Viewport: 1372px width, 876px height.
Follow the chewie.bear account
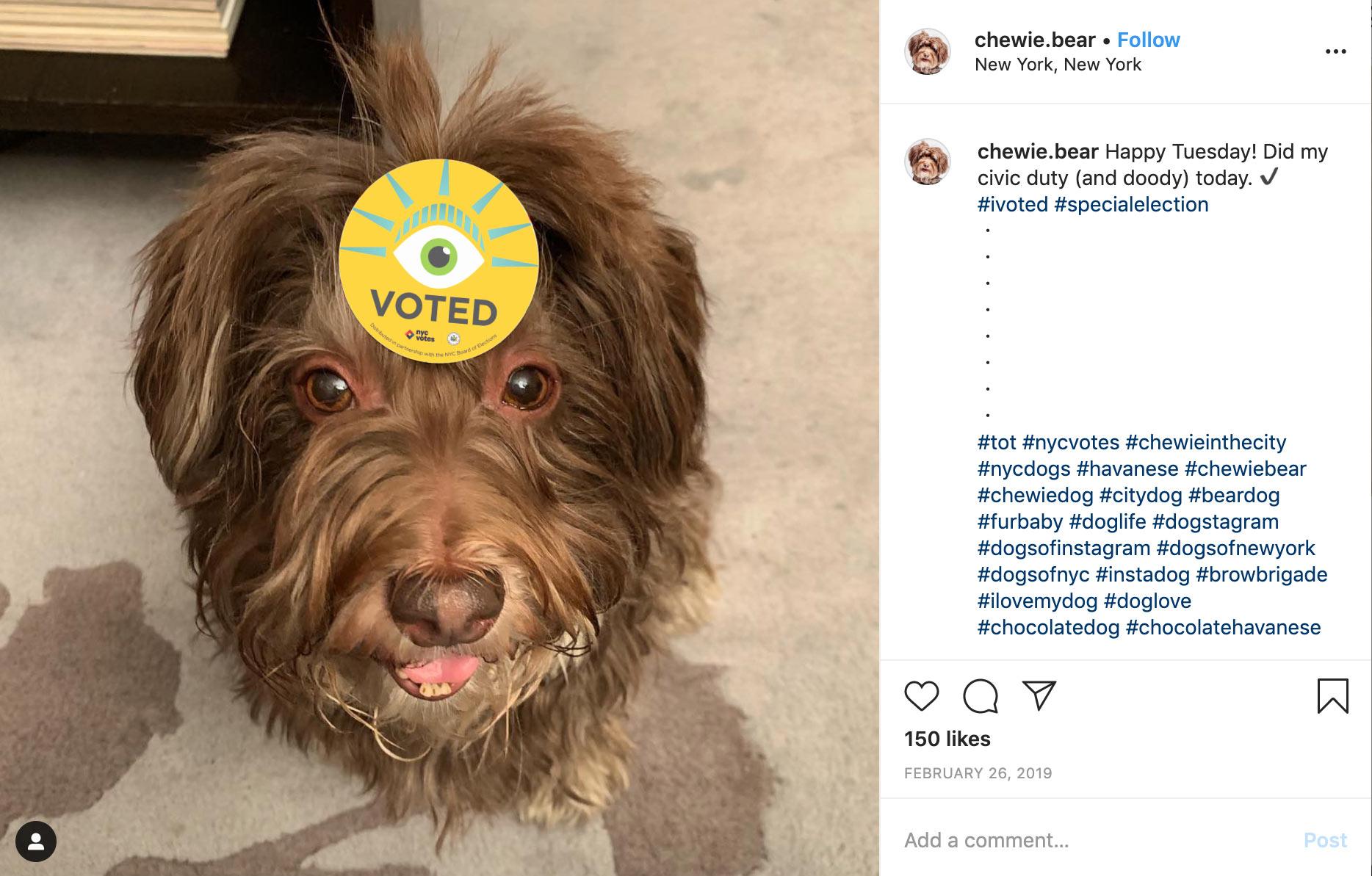tap(1148, 40)
